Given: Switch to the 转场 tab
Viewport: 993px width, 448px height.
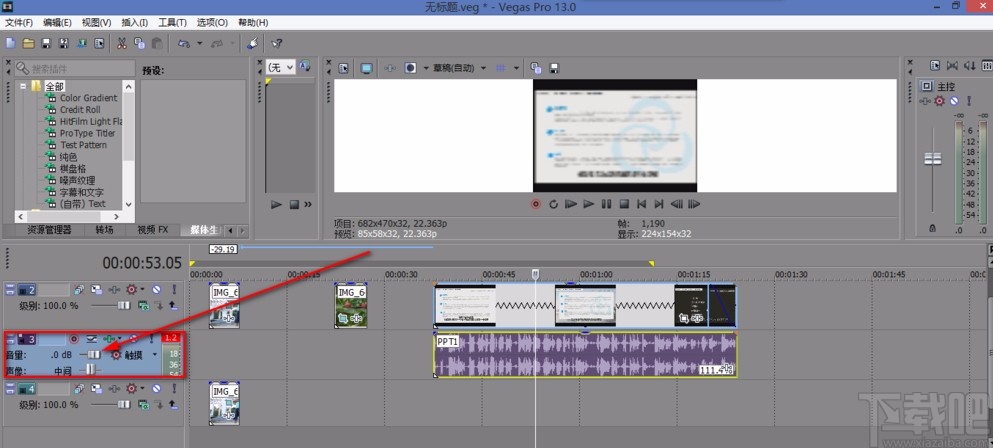Looking at the screenshot, I should tap(105, 230).
